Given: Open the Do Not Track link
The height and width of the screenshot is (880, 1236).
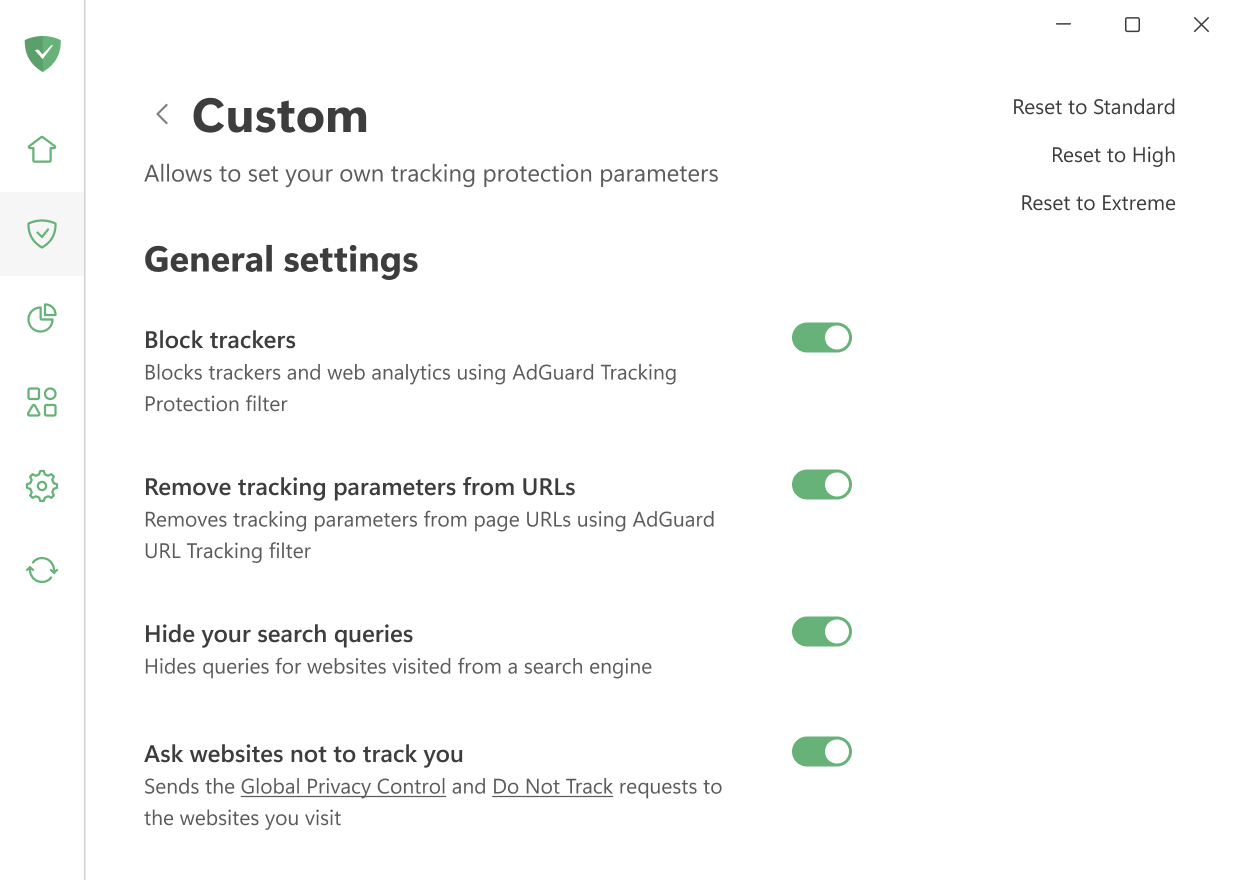Looking at the screenshot, I should [x=552, y=786].
